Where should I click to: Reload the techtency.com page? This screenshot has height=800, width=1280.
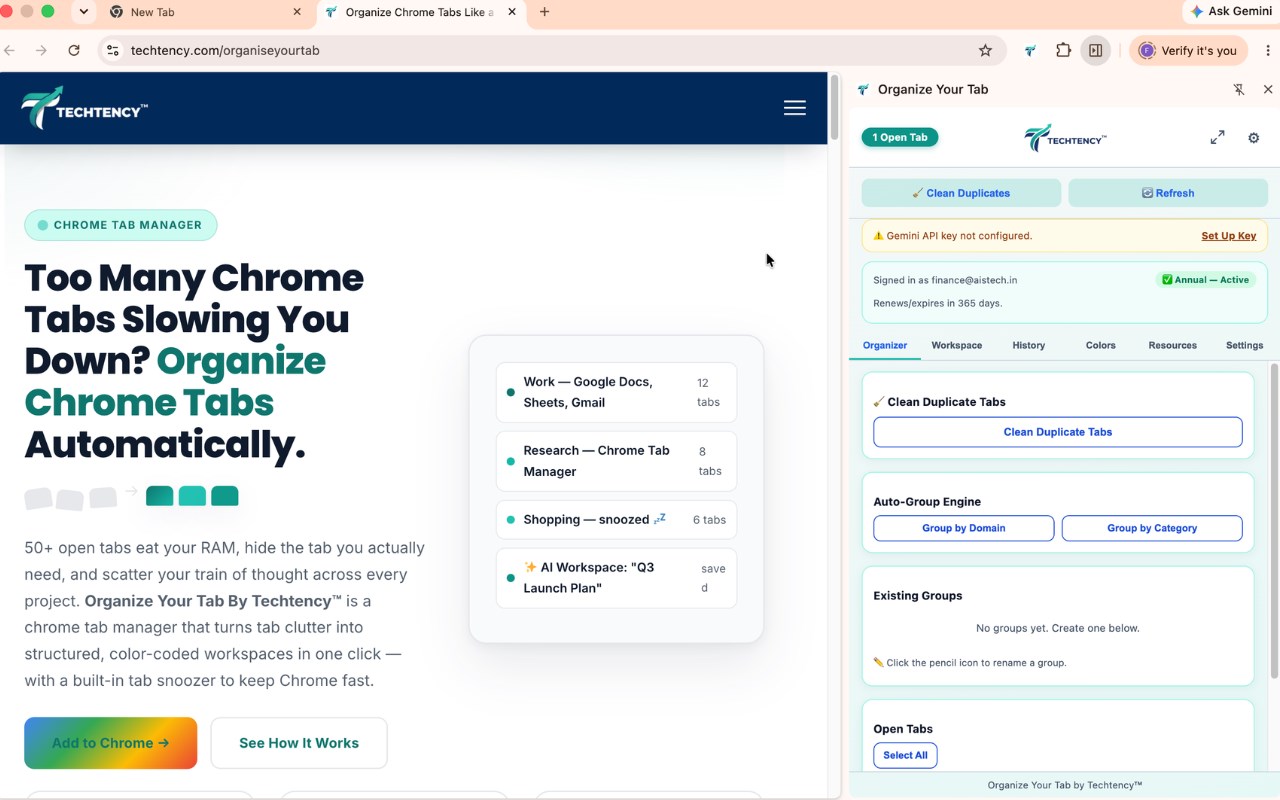(74, 50)
